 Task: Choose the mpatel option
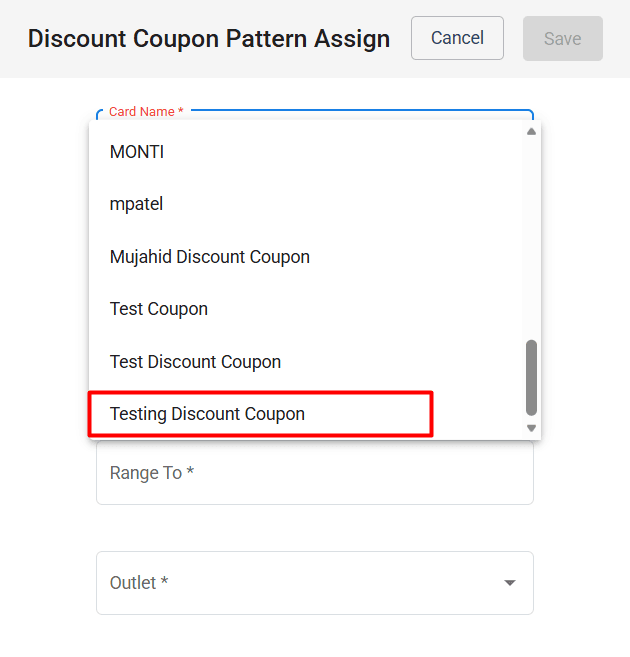pyautogui.click(x=136, y=204)
